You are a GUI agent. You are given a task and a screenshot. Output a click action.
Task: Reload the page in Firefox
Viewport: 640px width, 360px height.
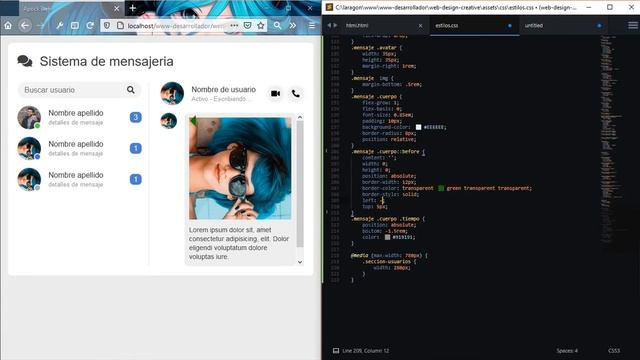(x=90, y=25)
